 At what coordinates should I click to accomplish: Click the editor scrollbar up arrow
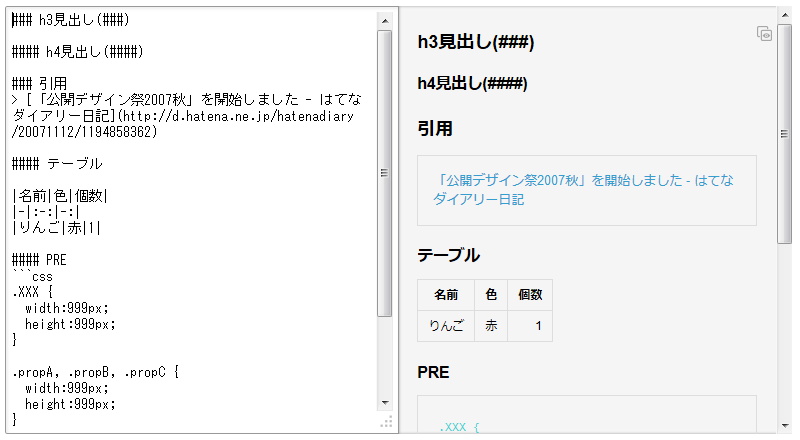pos(385,21)
